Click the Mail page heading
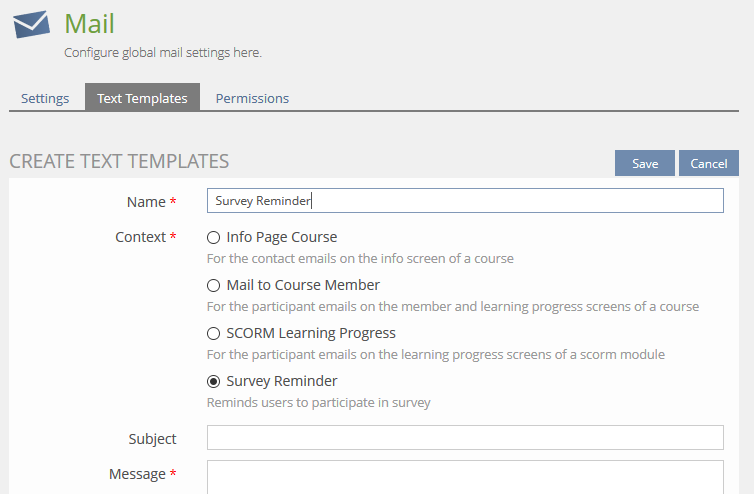The image size is (754, 494). click(x=89, y=22)
